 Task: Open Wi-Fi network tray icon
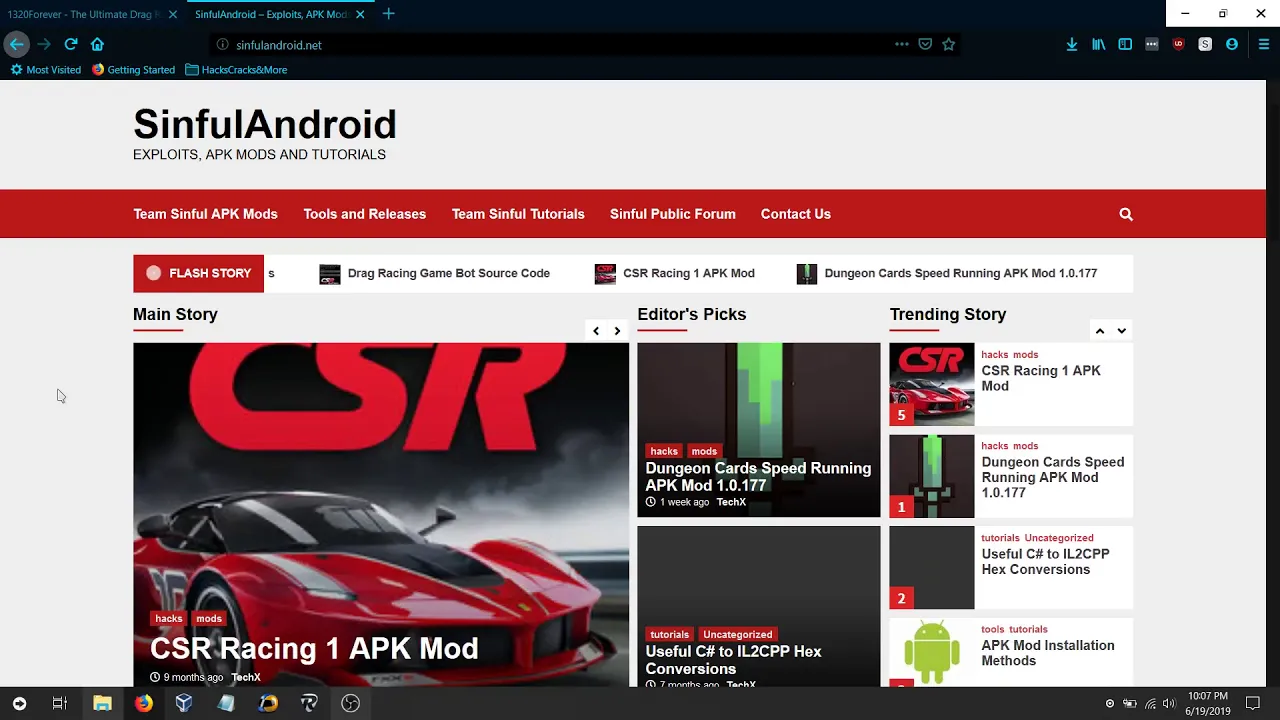[x=1150, y=704]
